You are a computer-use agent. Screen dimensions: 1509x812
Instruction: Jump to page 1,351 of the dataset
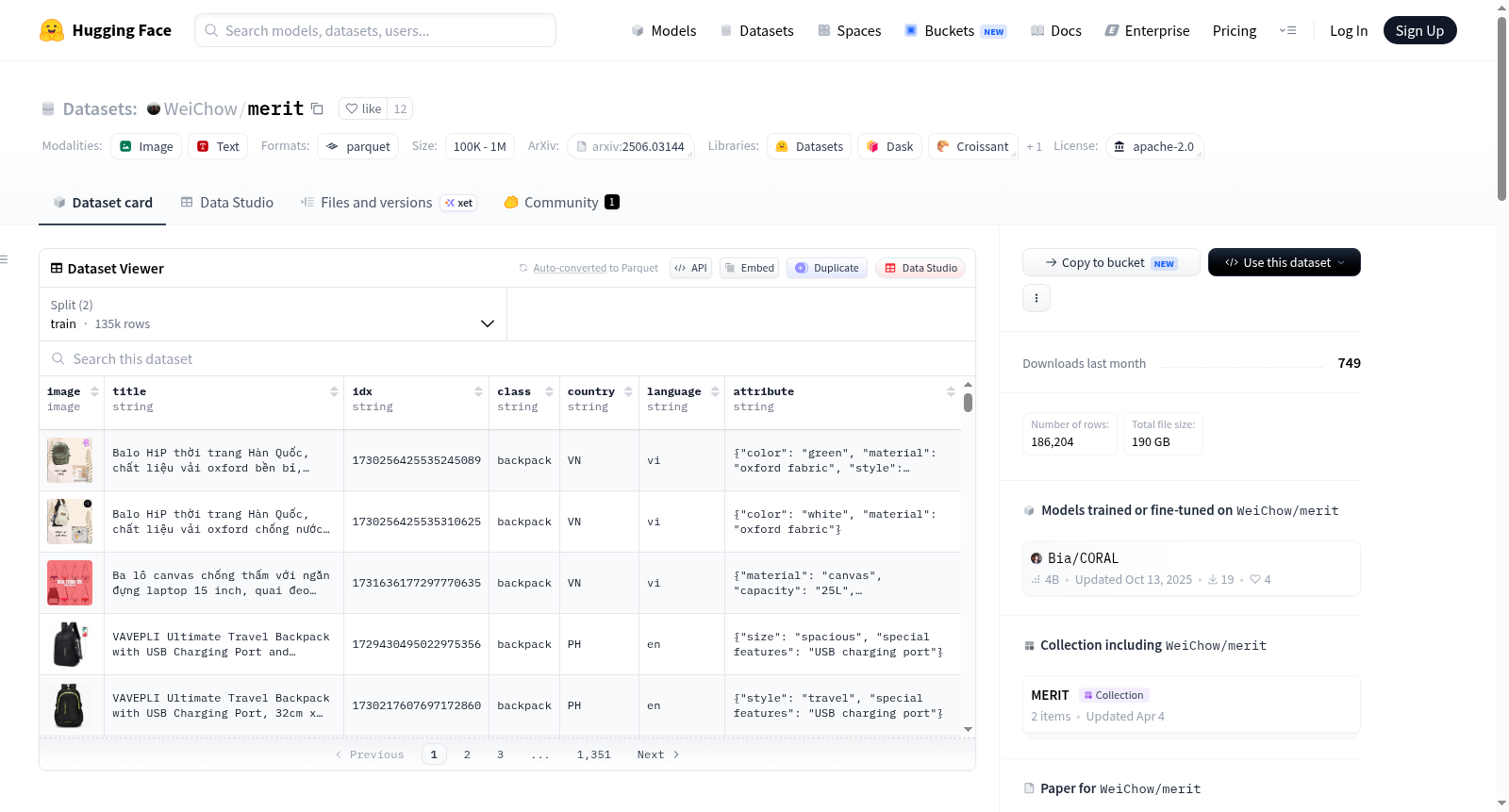tap(594, 754)
